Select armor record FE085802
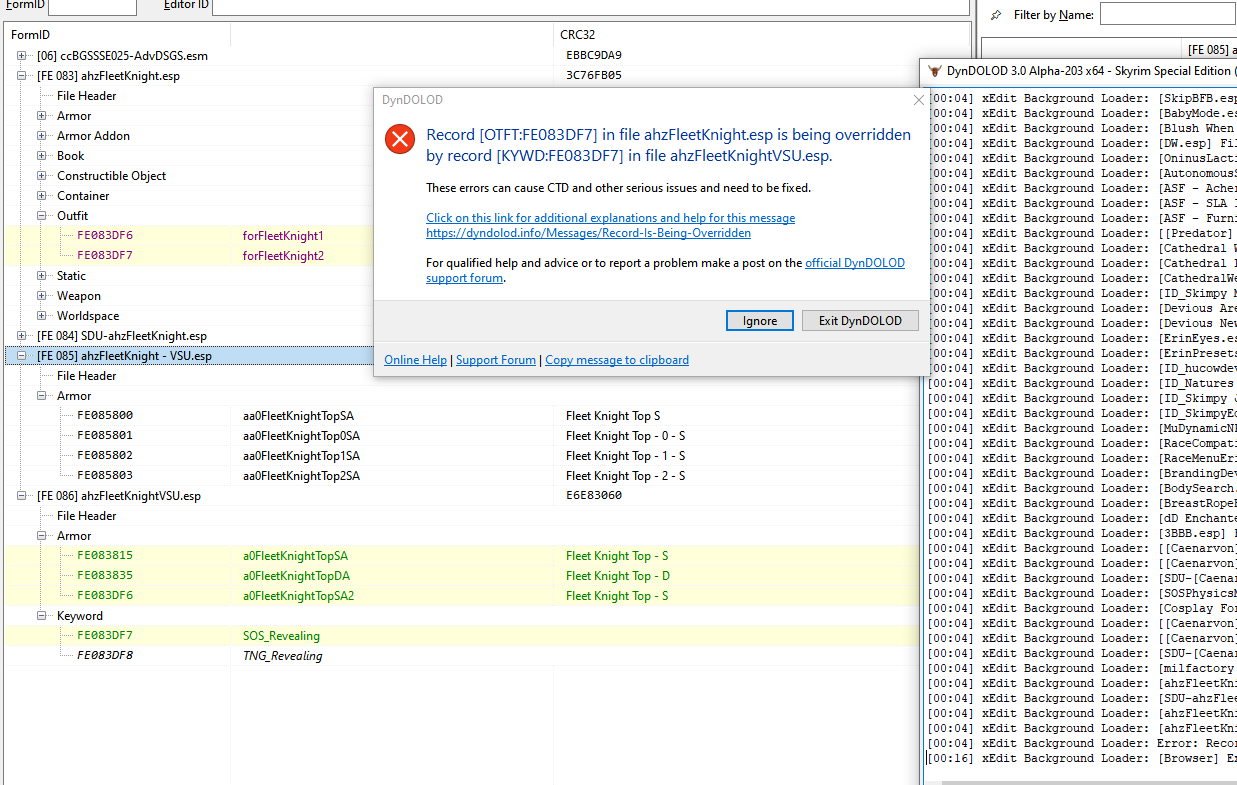The height and width of the screenshot is (785, 1237). pos(105,456)
